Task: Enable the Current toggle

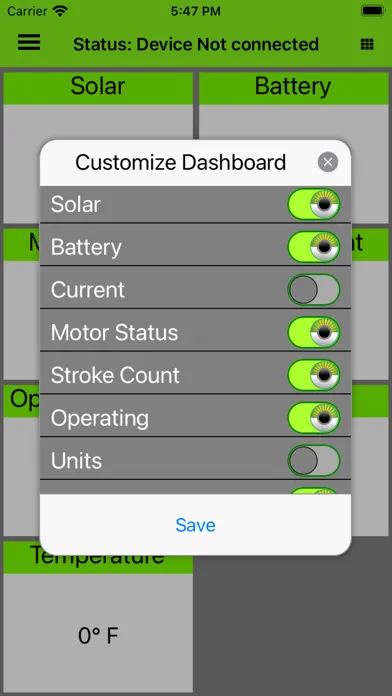Action: coord(314,289)
